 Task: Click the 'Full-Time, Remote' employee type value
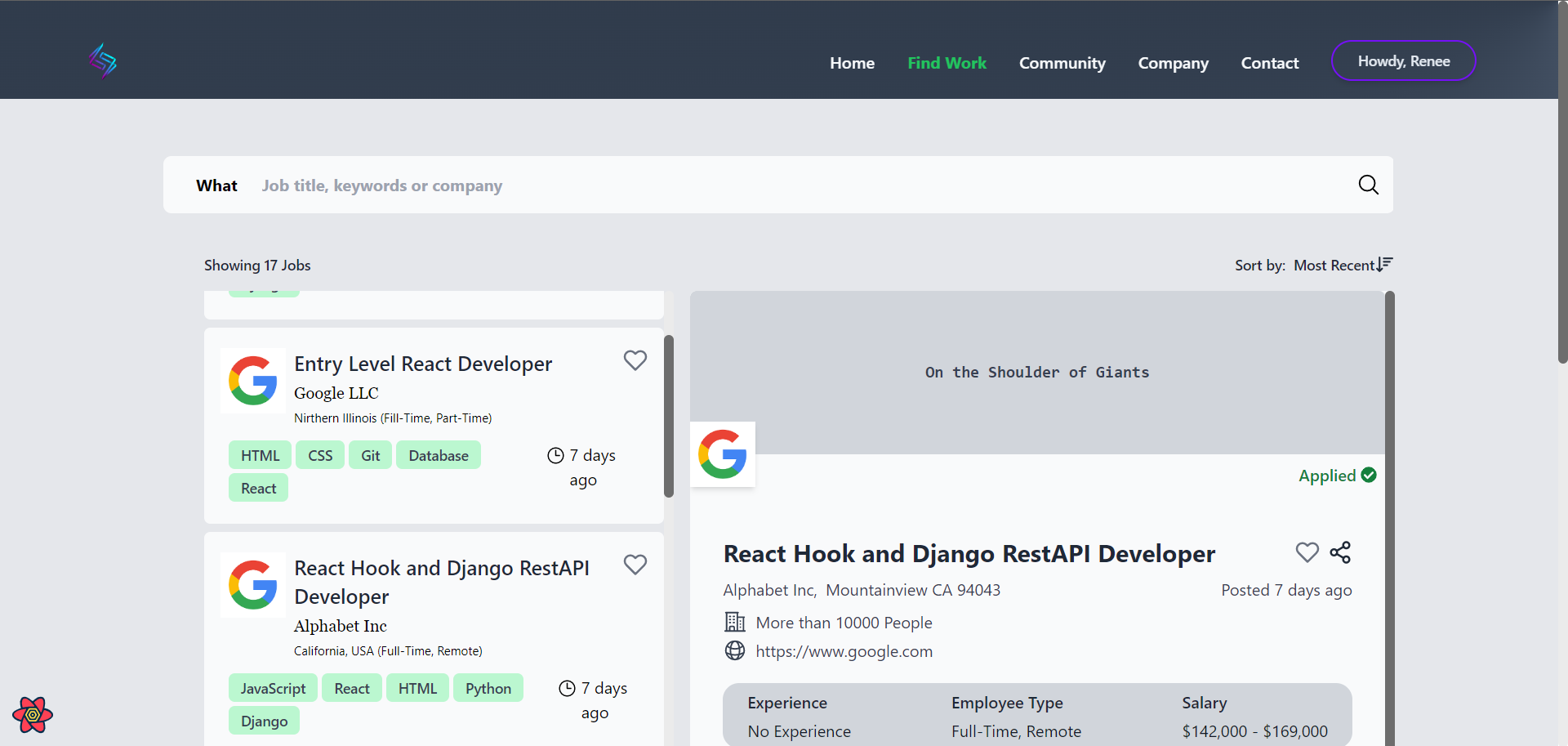[x=1016, y=731]
